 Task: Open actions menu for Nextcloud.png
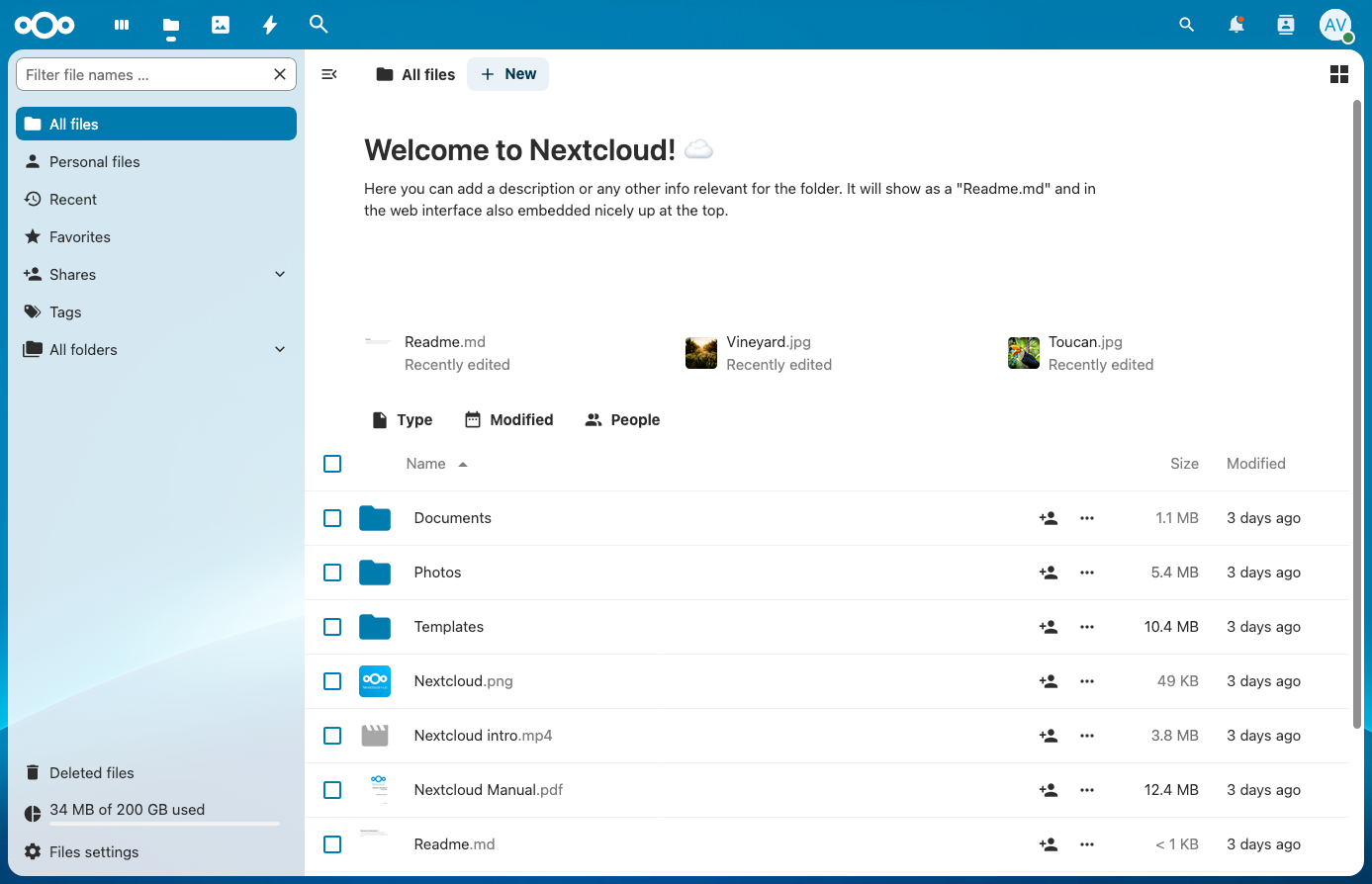[x=1087, y=681]
